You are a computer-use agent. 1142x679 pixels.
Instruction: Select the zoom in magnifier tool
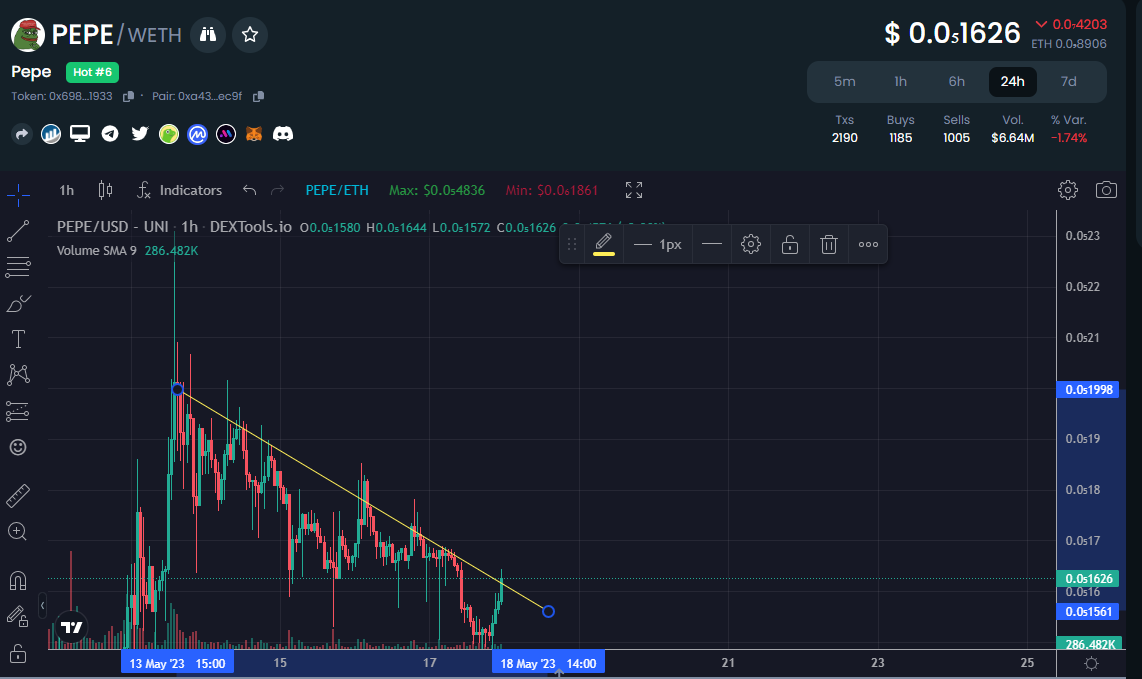coord(18,532)
